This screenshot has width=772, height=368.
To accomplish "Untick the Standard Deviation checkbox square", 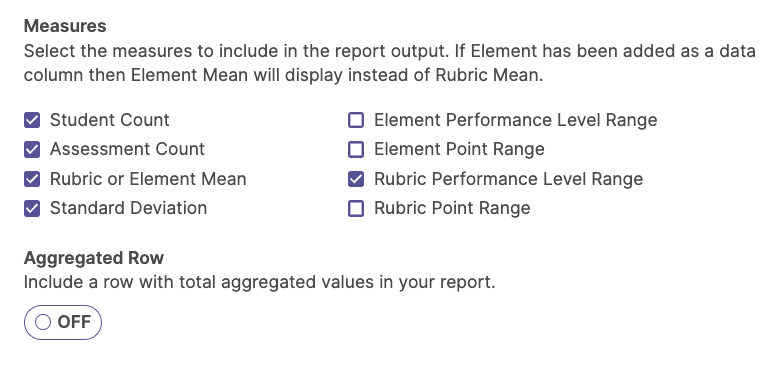I will (x=32, y=208).
